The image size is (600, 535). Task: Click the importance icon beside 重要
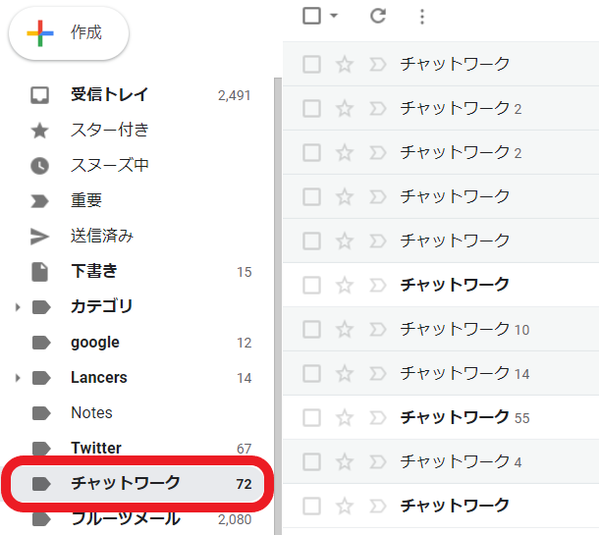pos(40,201)
